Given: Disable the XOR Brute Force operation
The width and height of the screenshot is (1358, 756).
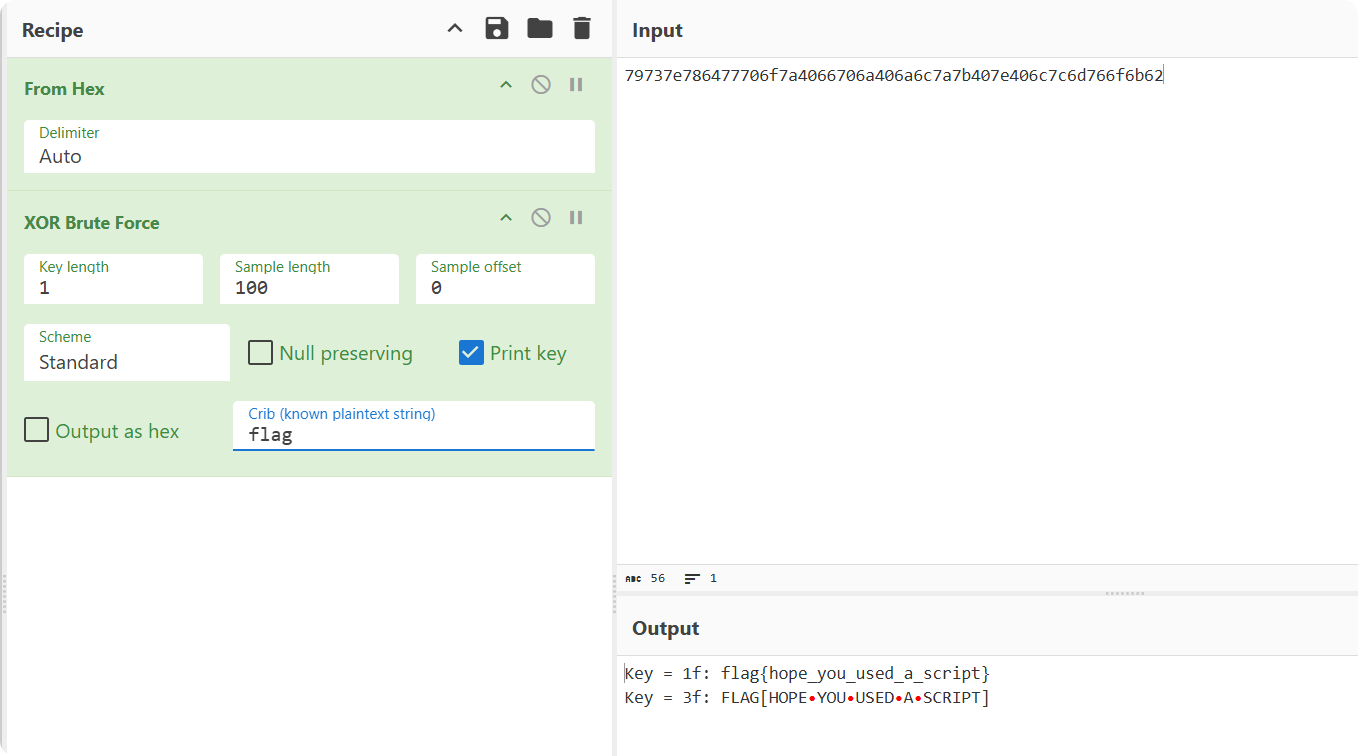Looking at the screenshot, I should point(540,217).
